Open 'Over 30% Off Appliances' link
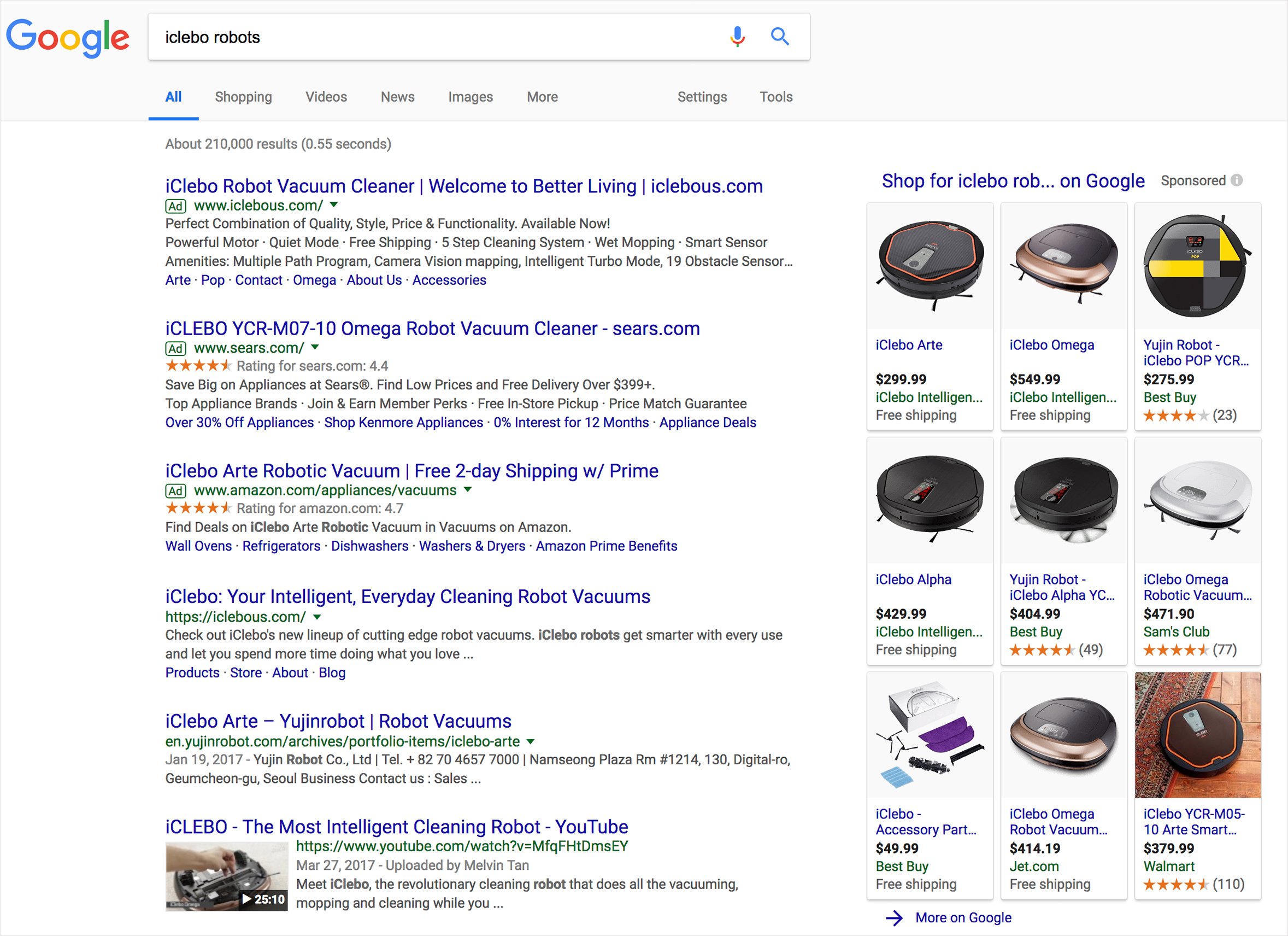 (239, 422)
